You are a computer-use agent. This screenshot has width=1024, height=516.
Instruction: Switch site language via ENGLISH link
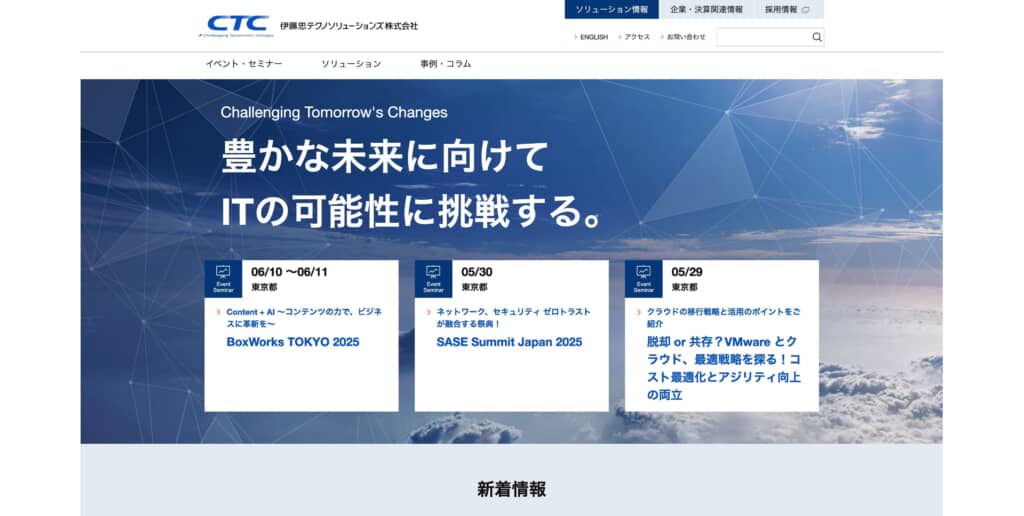pos(593,37)
